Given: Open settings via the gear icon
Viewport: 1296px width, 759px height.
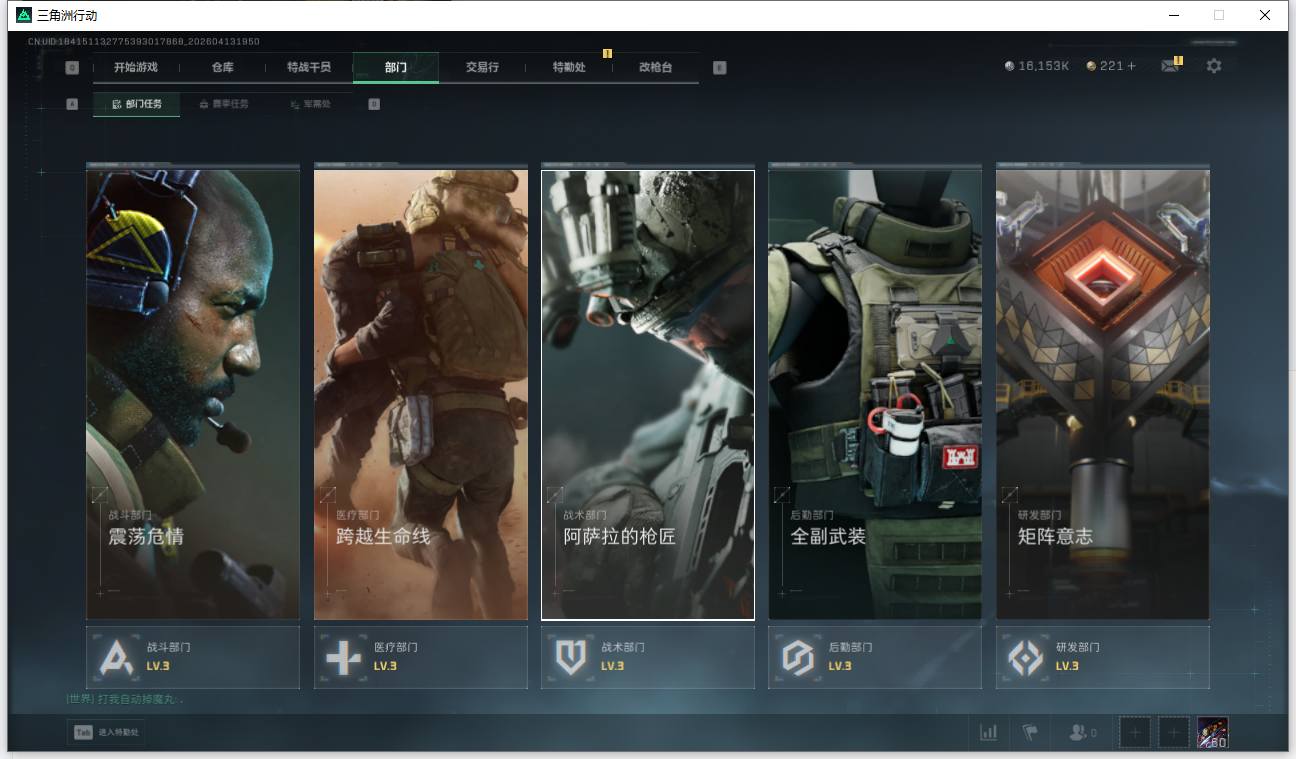Looking at the screenshot, I should coord(1214,66).
